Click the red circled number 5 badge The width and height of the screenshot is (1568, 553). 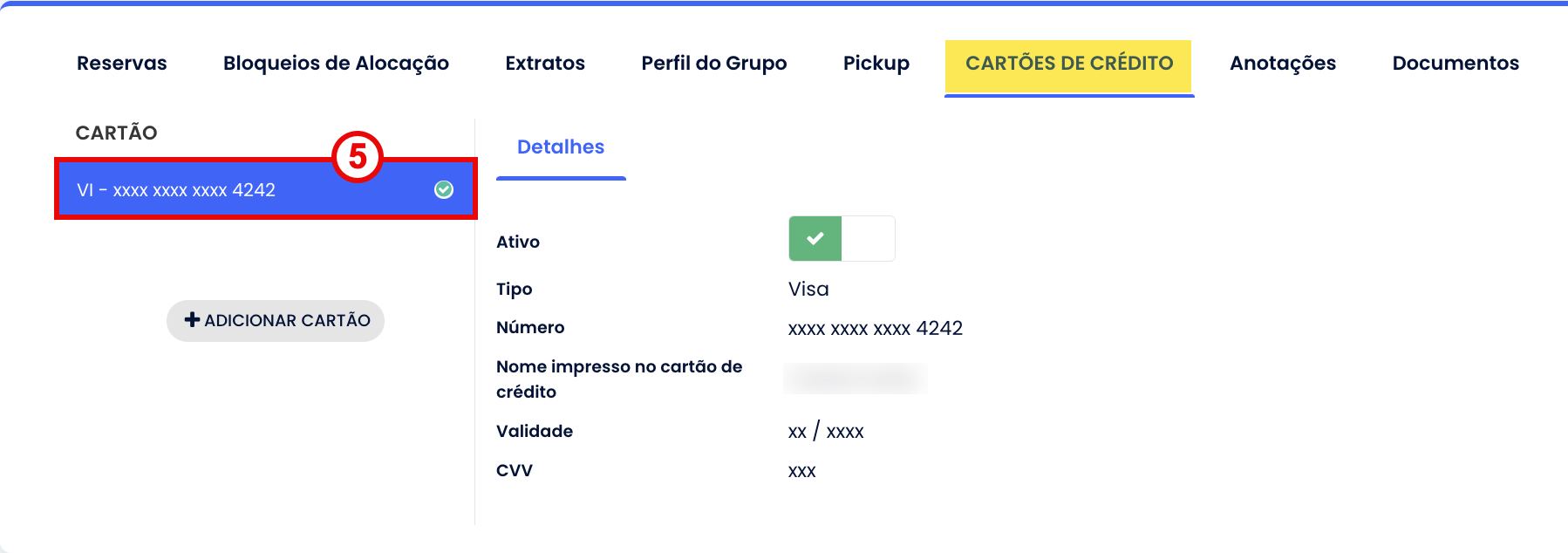(358, 157)
